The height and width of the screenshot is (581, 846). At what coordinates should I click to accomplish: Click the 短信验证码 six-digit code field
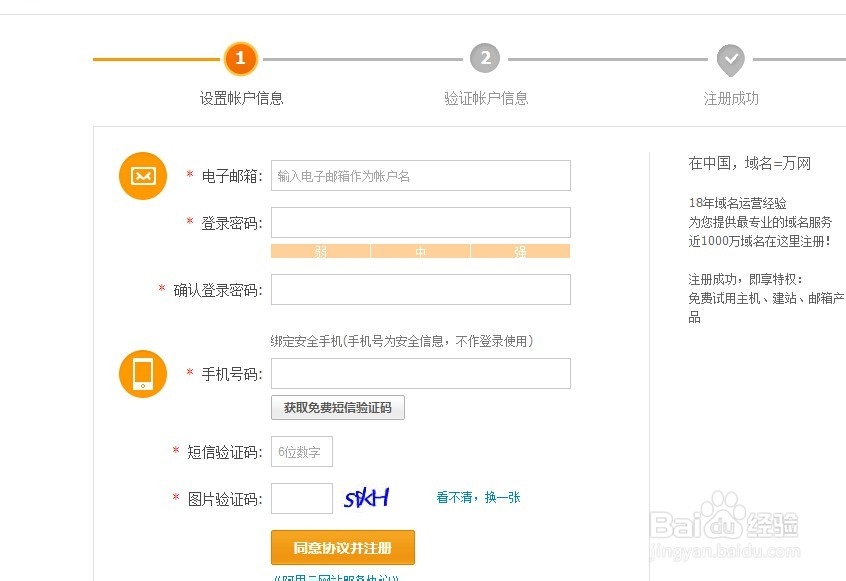(301, 451)
